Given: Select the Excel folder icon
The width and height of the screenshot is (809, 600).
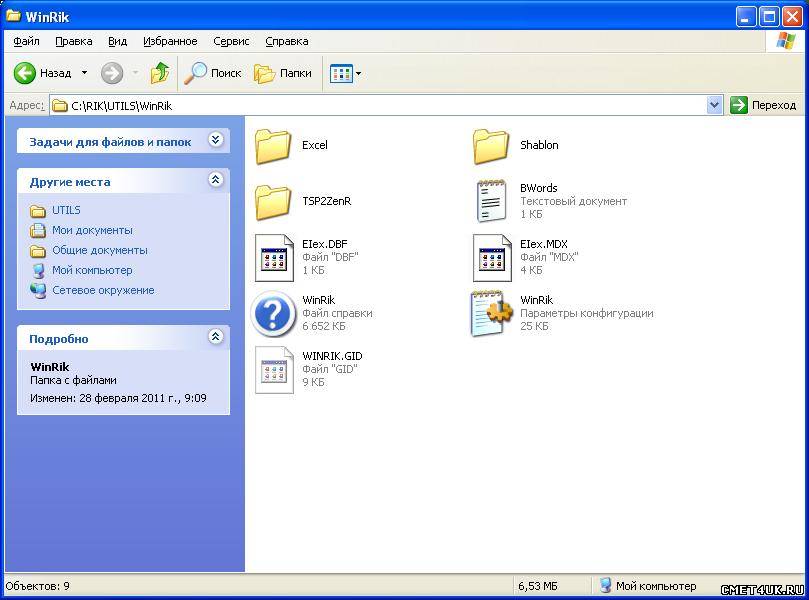Looking at the screenshot, I should [x=273, y=147].
